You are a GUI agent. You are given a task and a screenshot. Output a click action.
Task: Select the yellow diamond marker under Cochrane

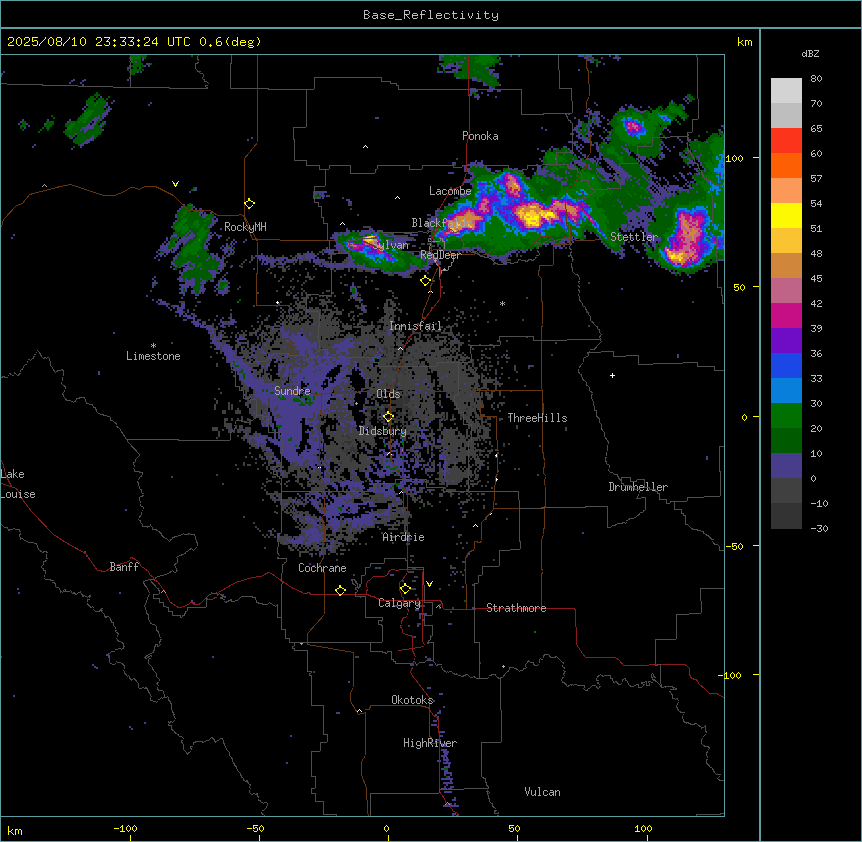click(x=340, y=590)
